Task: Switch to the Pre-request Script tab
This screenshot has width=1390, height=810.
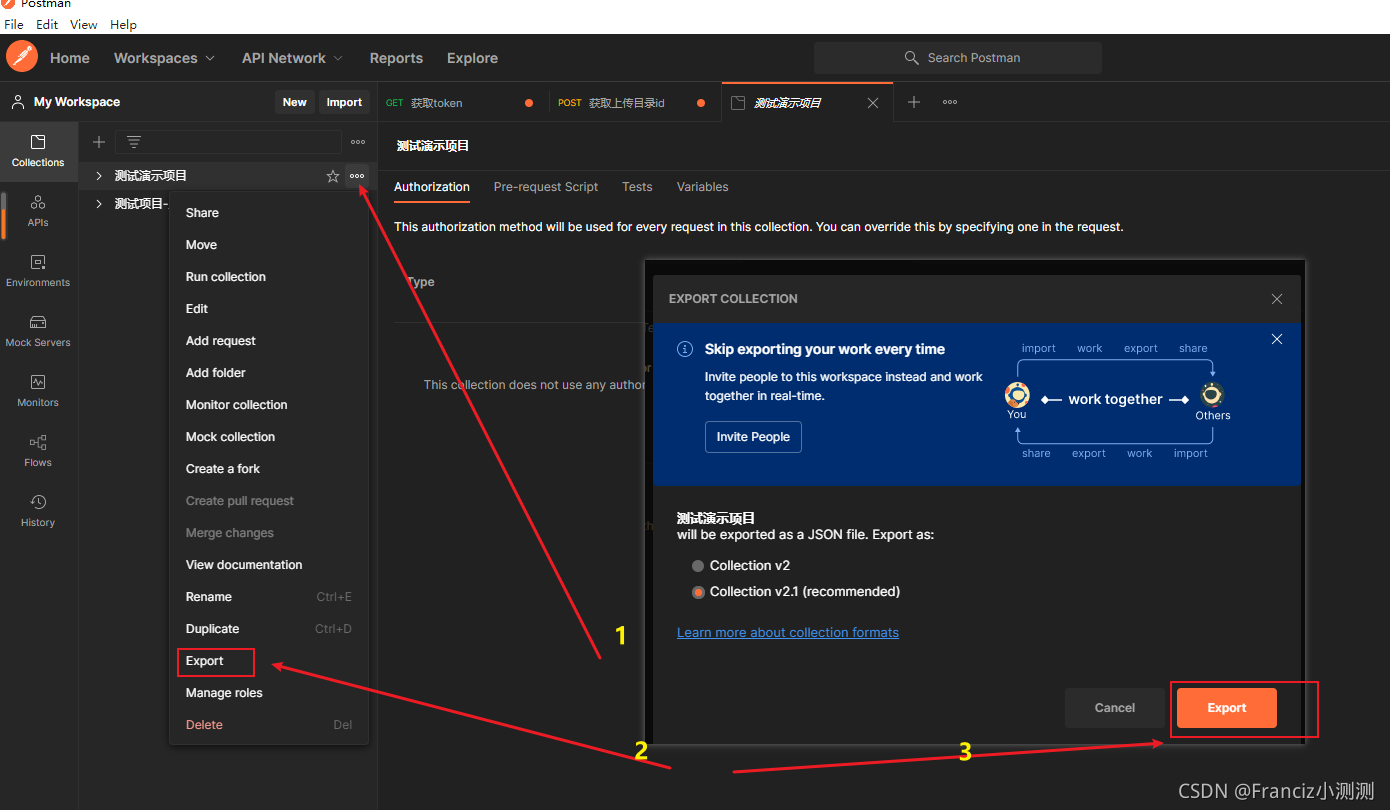Action: click(x=546, y=187)
